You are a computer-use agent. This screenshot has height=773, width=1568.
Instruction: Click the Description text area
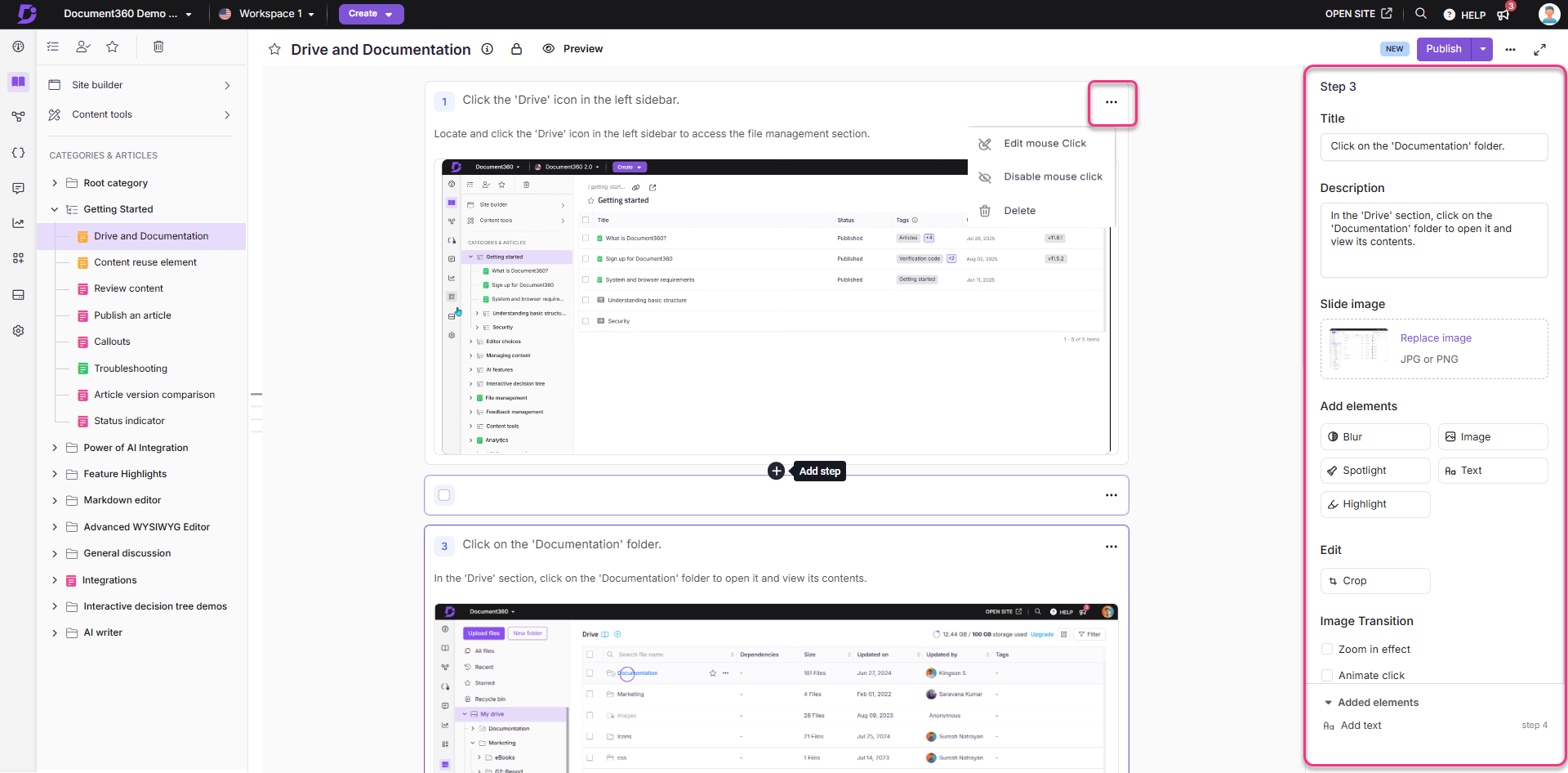(1434, 240)
